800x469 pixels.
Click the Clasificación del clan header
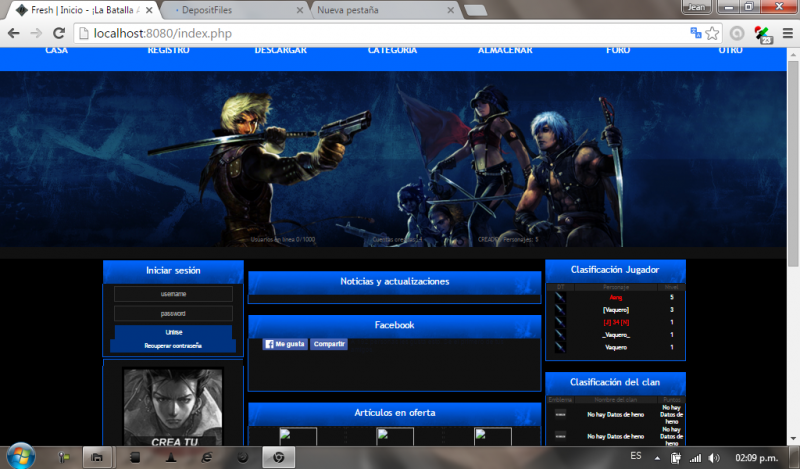pos(615,383)
